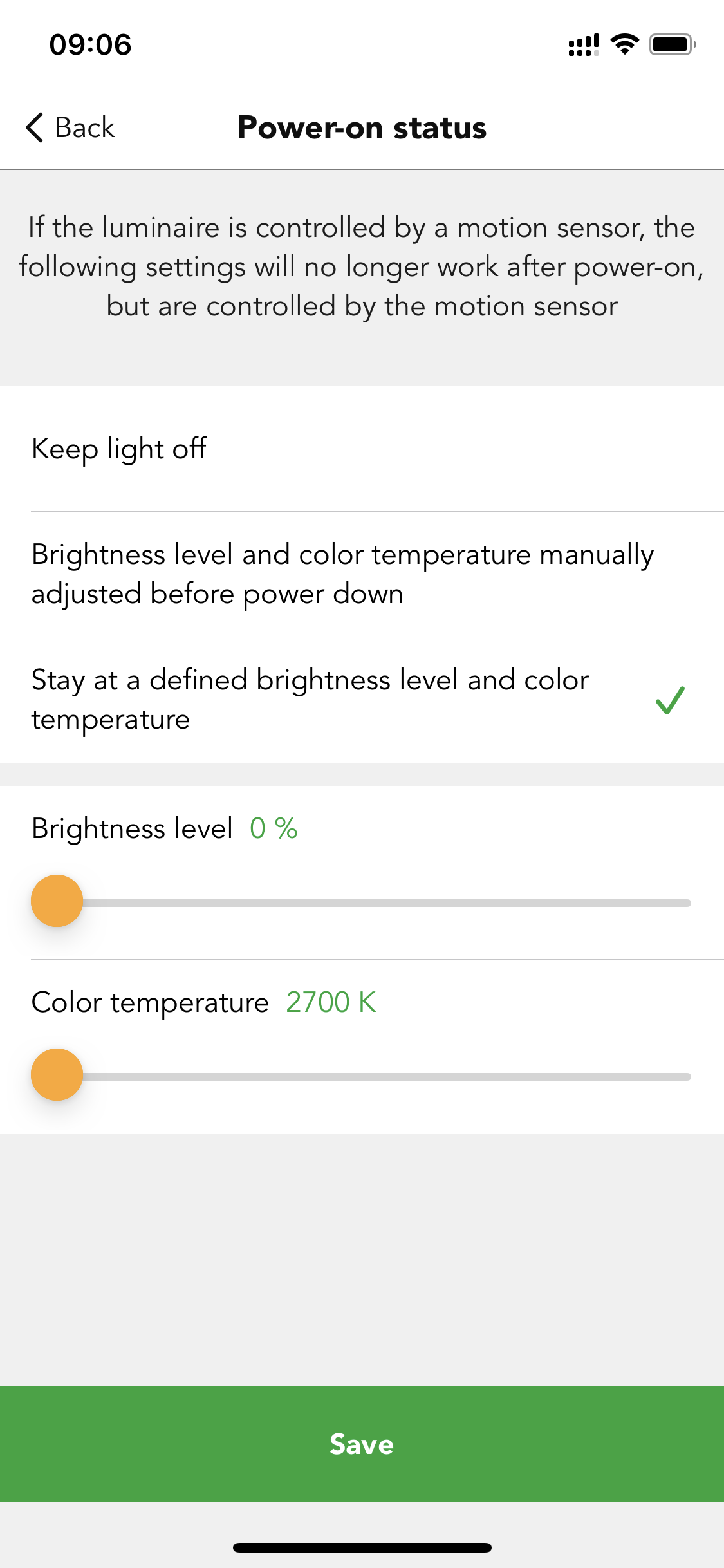Tap the green checkmark icon
Viewport: 724px width, 1568px height.
[670, 700]
